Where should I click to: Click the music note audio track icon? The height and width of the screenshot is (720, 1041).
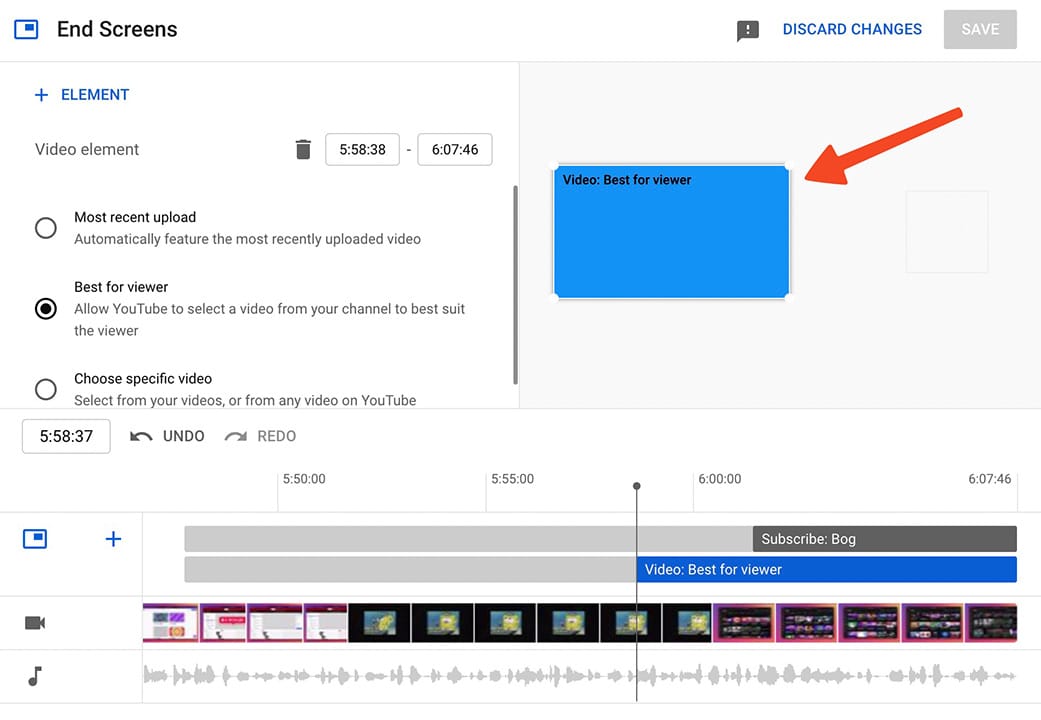34,676
